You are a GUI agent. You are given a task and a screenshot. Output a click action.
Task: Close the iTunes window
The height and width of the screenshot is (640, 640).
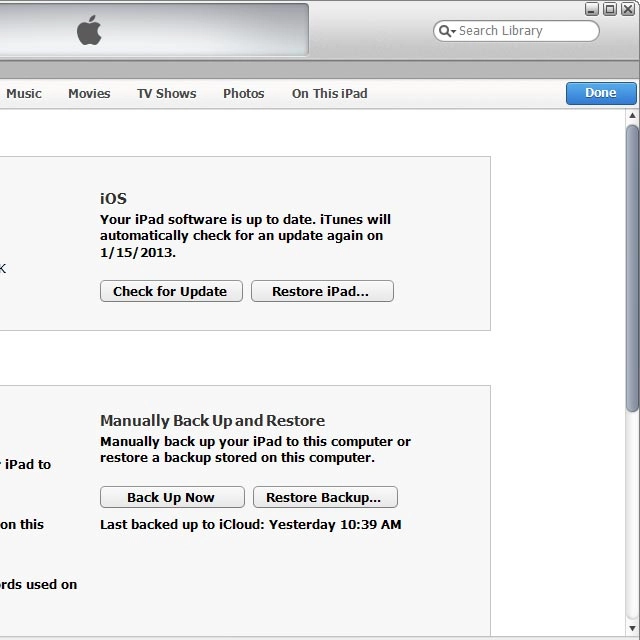coord(628,9)
